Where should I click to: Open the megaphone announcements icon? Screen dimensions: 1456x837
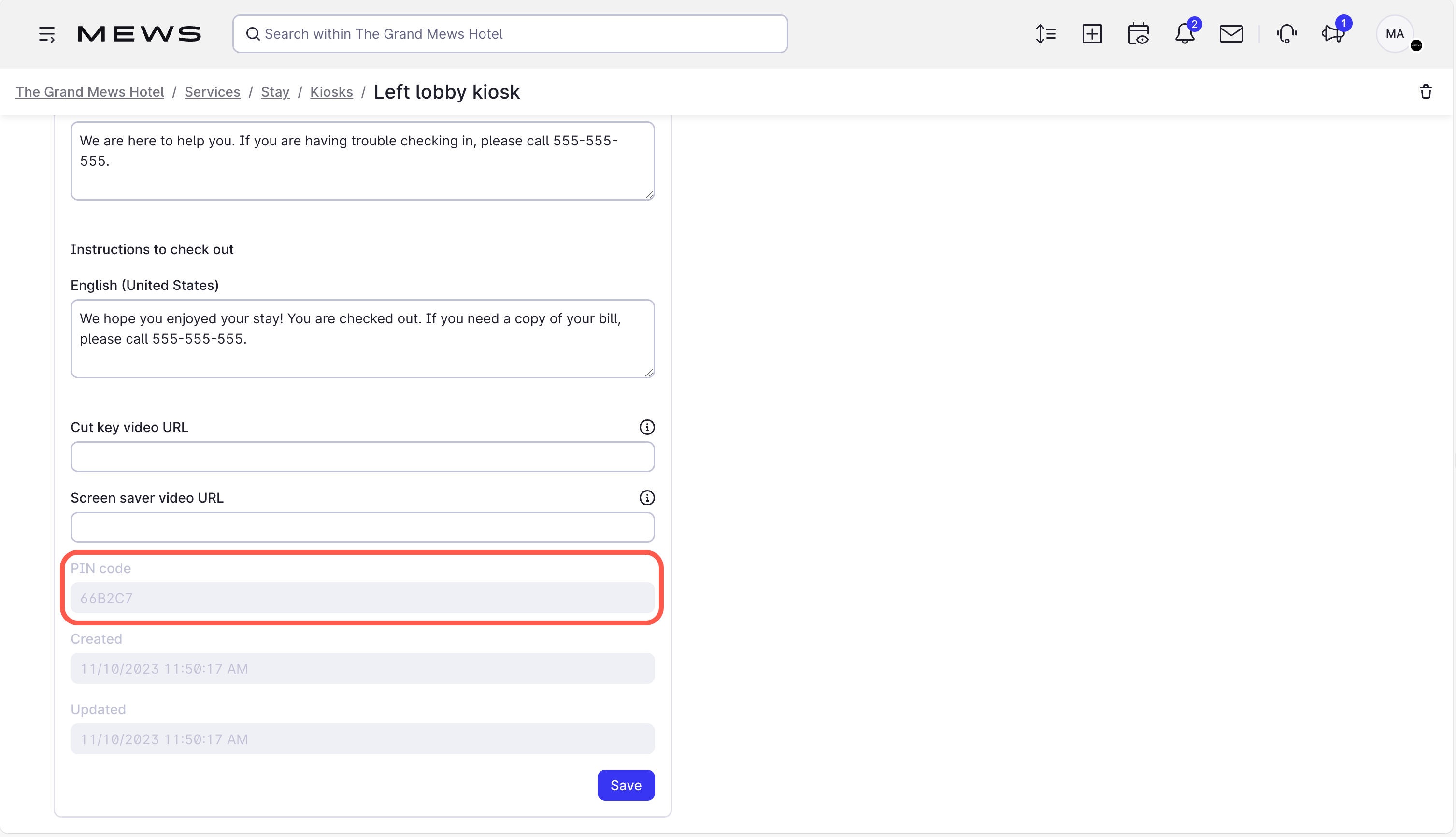pos(1332,34)
